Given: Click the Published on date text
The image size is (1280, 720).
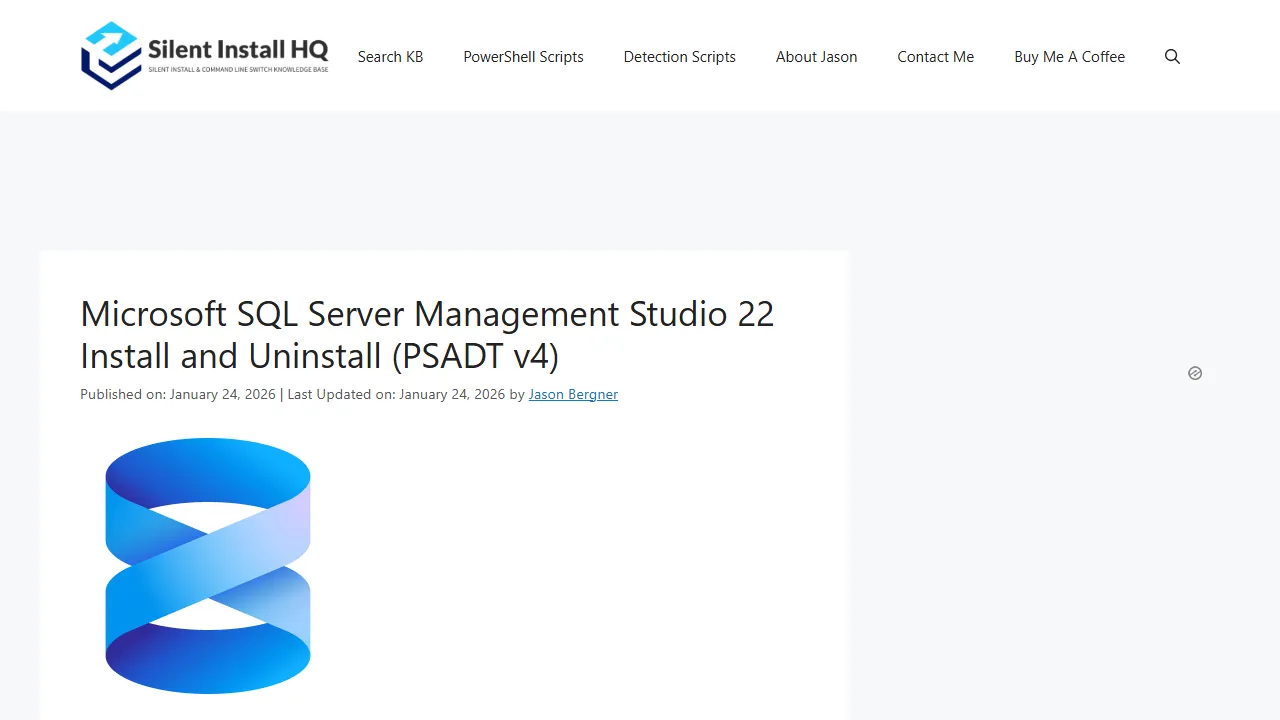Looking at the screenshot, I should [x=177, y=394].
